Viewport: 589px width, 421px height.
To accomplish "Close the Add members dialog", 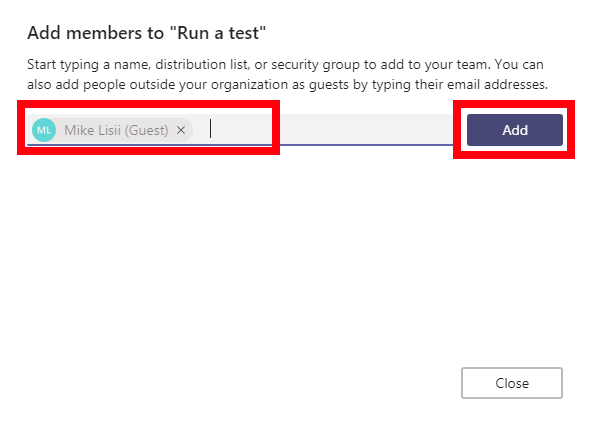I will [x=512, y=383].
